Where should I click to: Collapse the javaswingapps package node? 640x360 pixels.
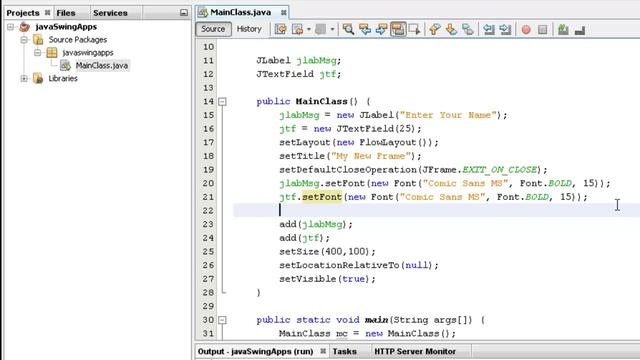tap(38, 53)
